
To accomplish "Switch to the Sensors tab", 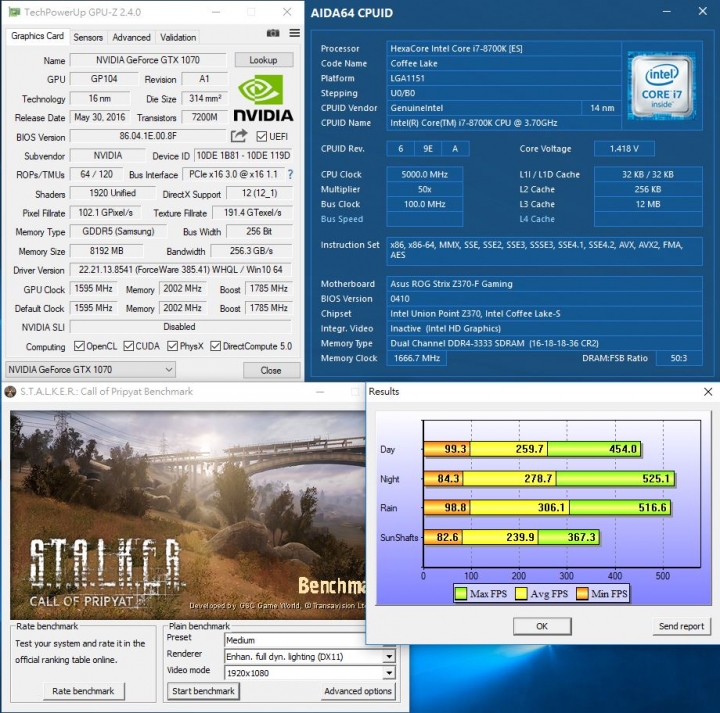I will pyautogui.click(x=88, y=37).
